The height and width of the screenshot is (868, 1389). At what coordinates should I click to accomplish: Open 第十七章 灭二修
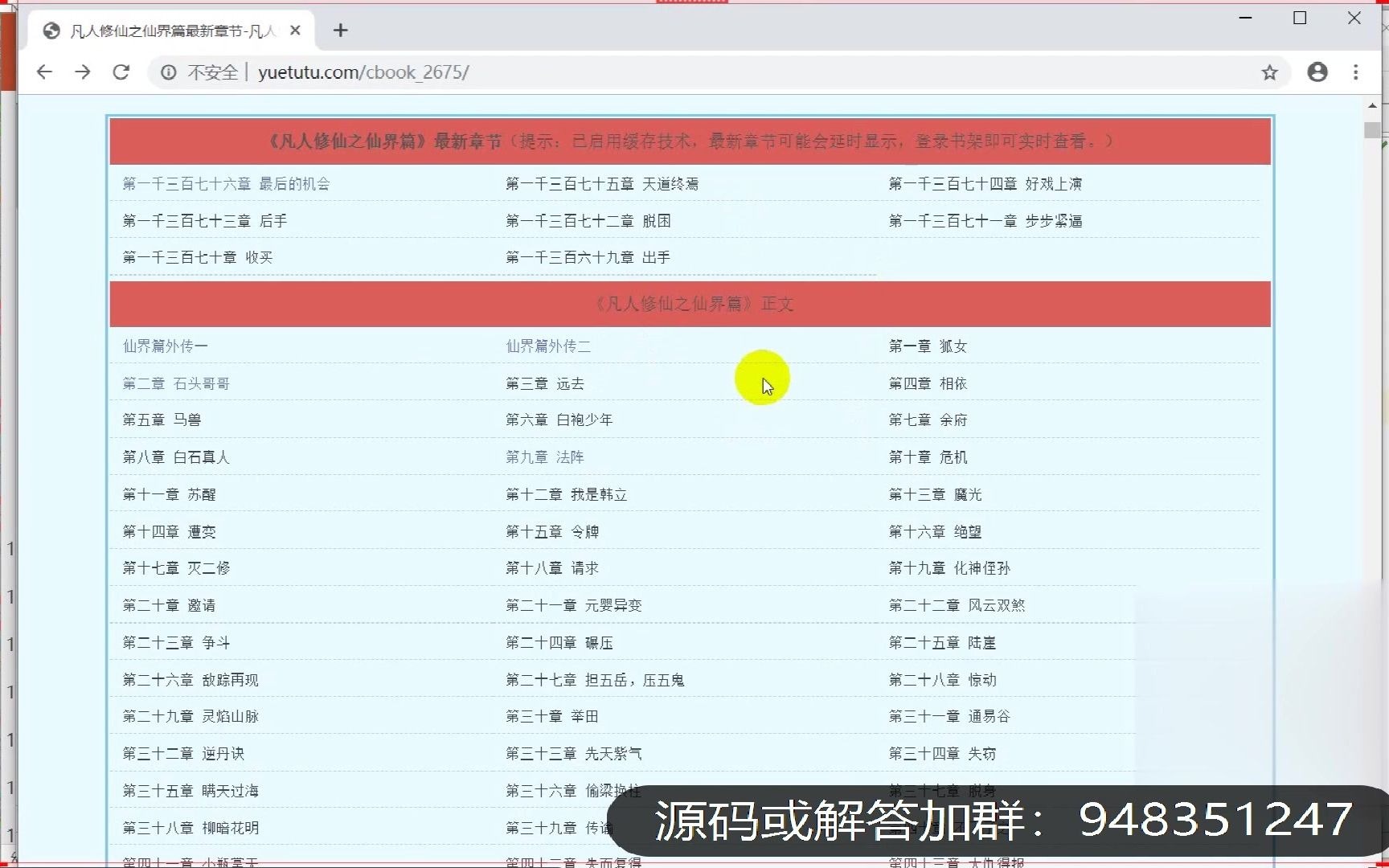click(x=176, y=568)
